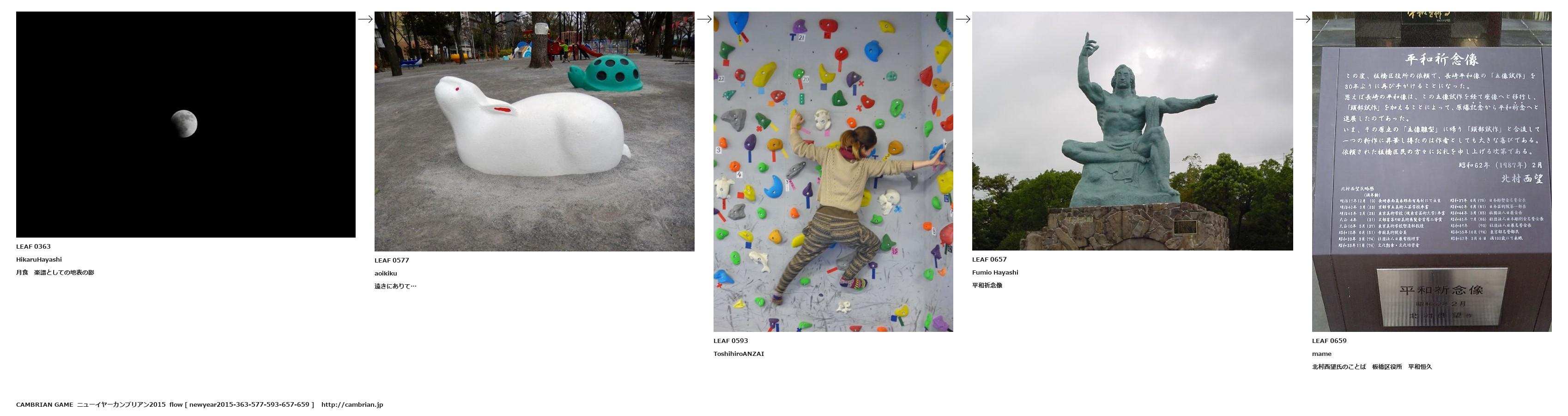Open the peace statue photo
The image size is (1568, 416).
pyautogui.click(x=1132, y=131)
